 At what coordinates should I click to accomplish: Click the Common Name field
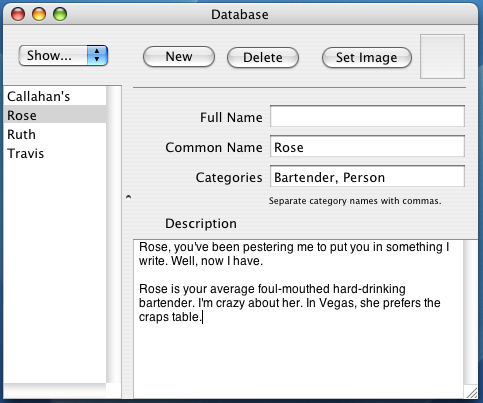pyautogui.click(x=367, y=146)
